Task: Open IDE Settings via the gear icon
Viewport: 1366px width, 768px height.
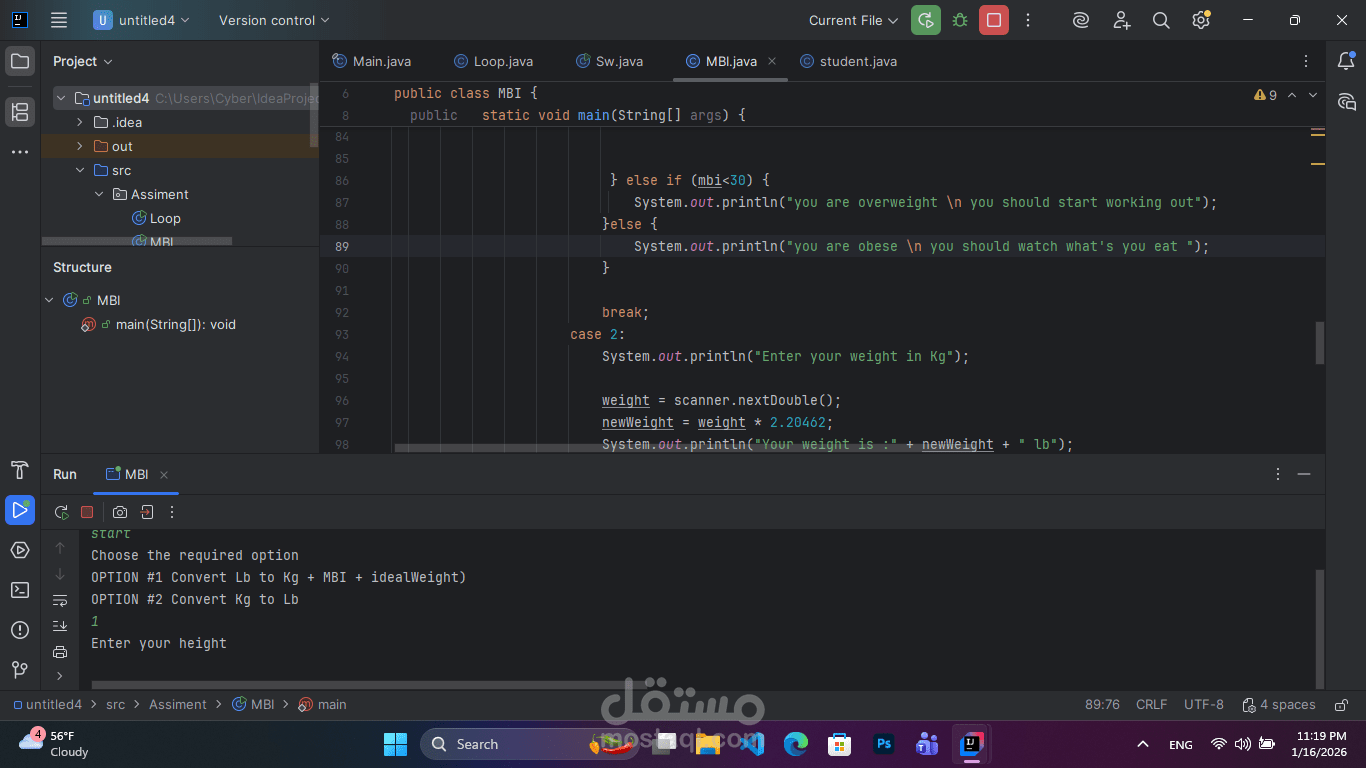Action: click(x=1201, y=20)
